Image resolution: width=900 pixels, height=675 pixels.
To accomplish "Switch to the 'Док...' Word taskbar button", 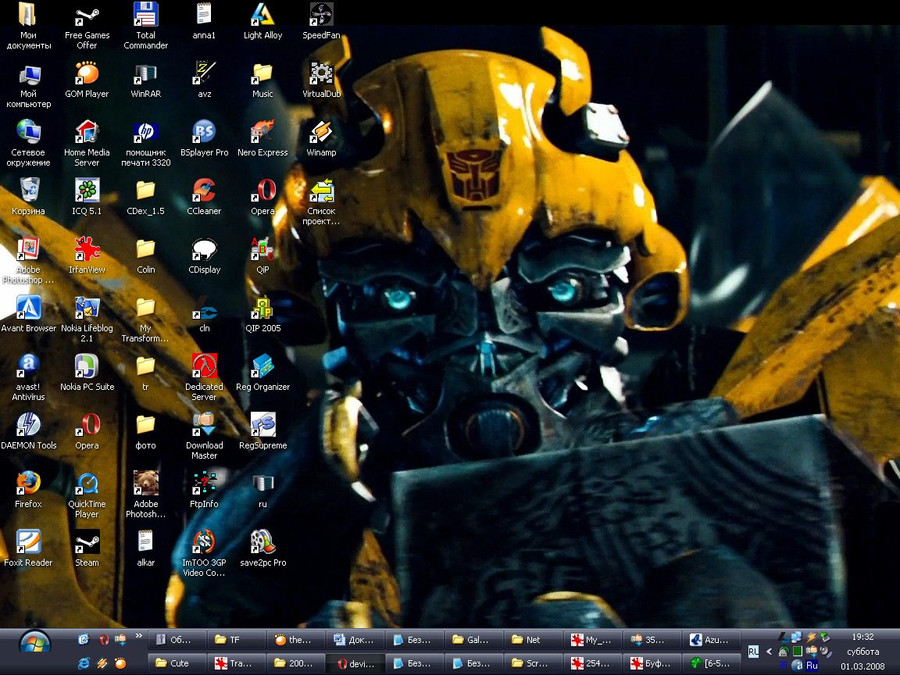I will pyautogui.click(x=356, y=639).
